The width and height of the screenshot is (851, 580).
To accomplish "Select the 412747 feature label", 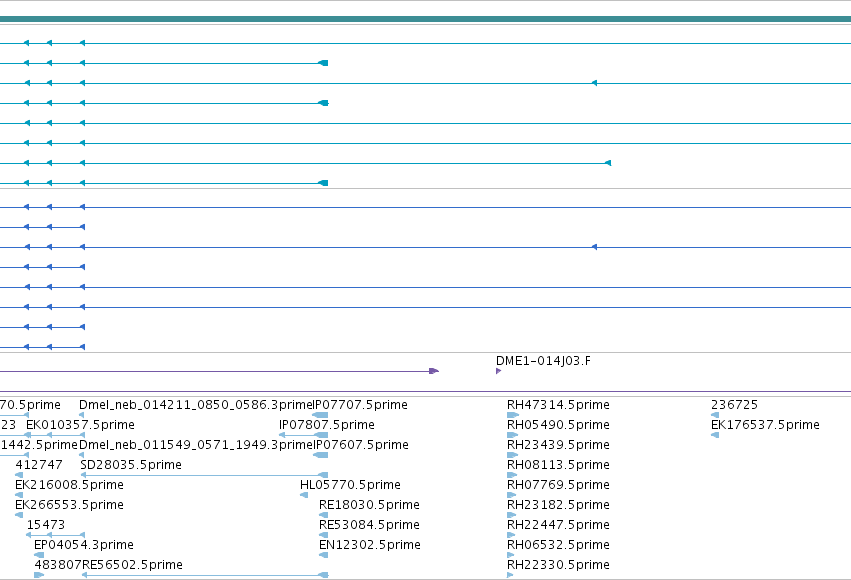I will pos(39,465).
